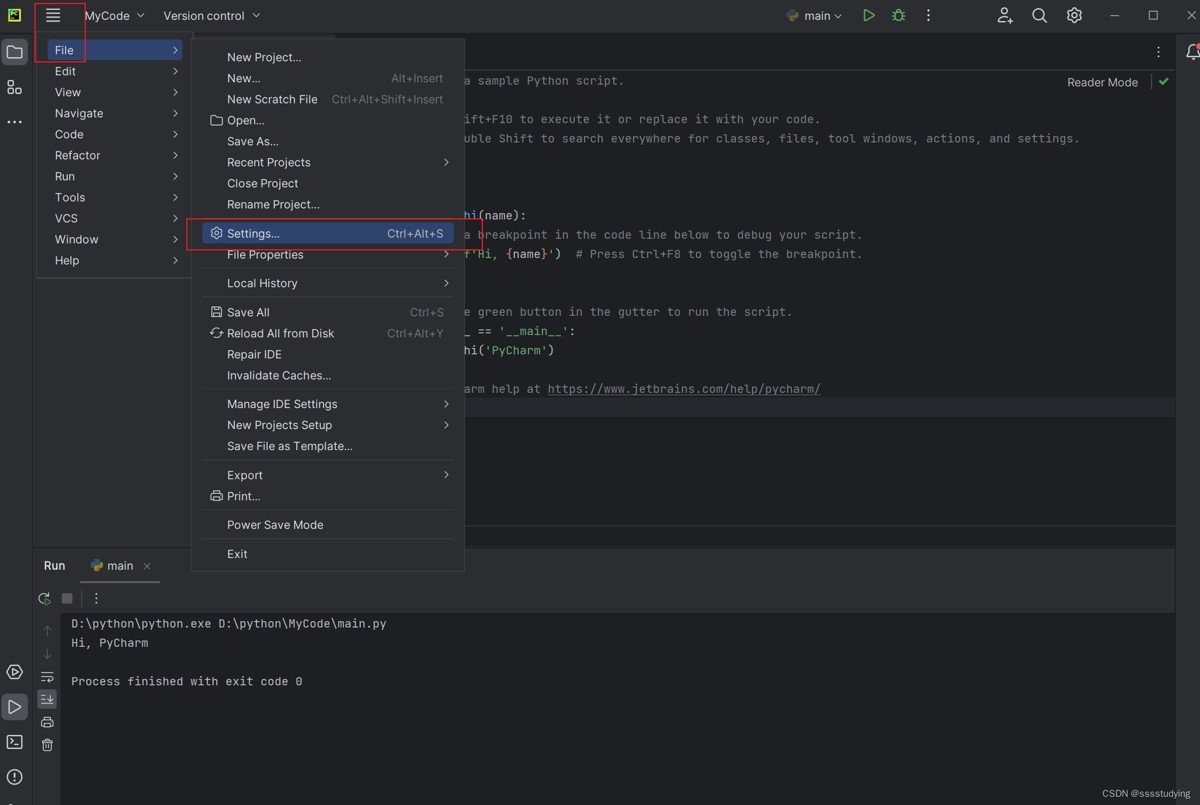Close the main tab in Run panel

147,566
